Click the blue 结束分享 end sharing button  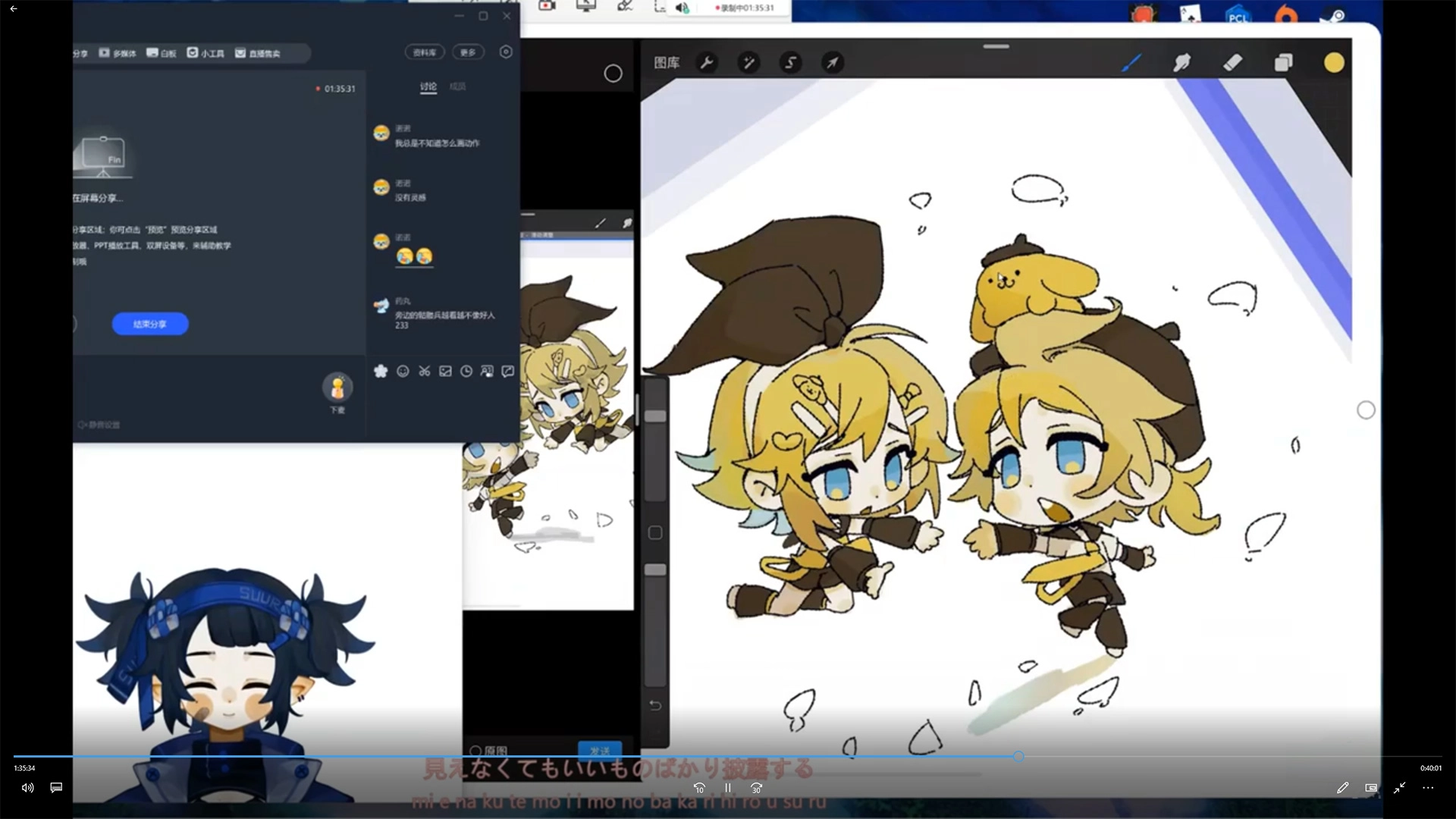click(150, 324)
